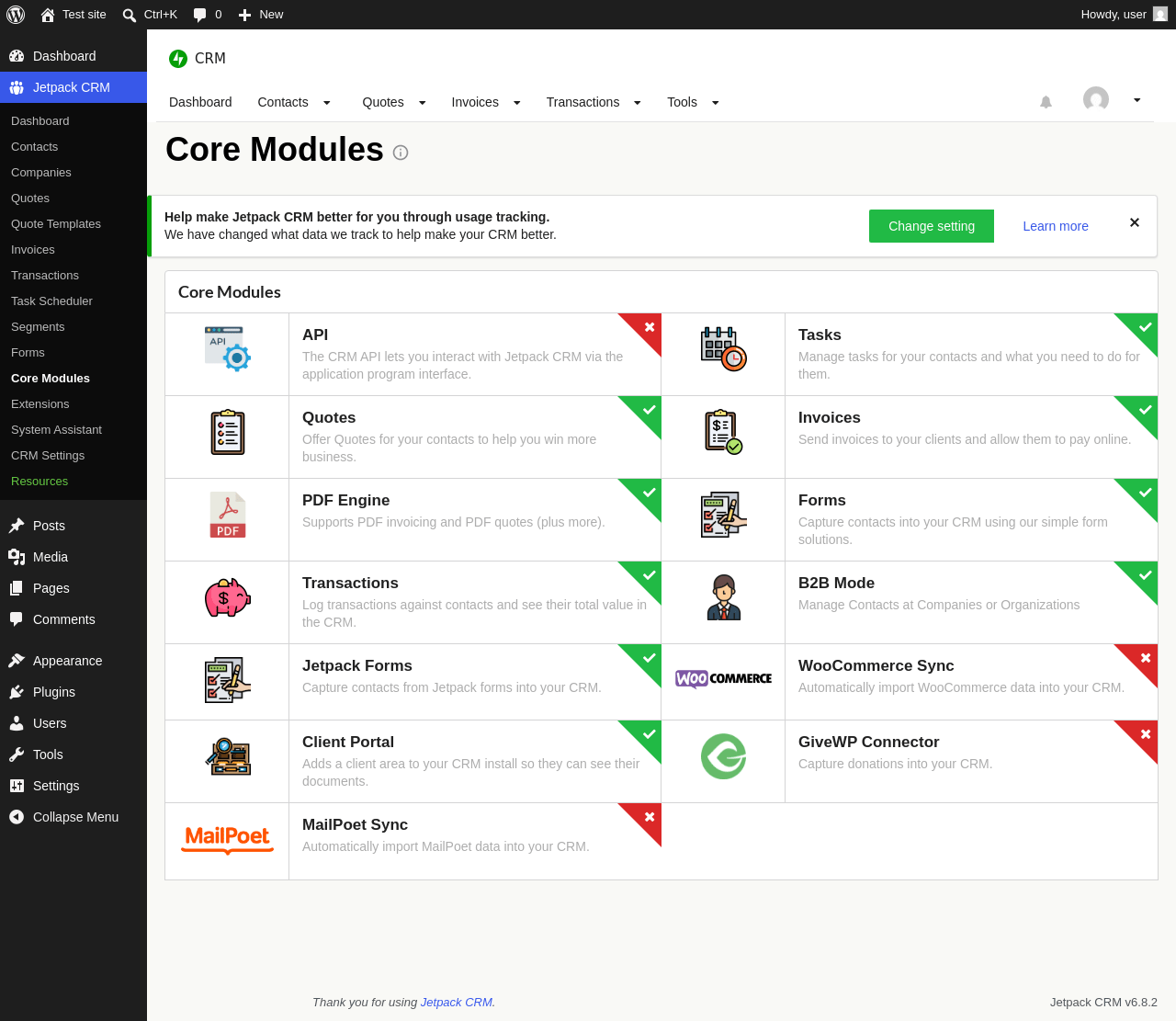Expand the Contacts dropdown arrow
The height and width of the screenshot is (1021, 1176).
pos(326,103)
